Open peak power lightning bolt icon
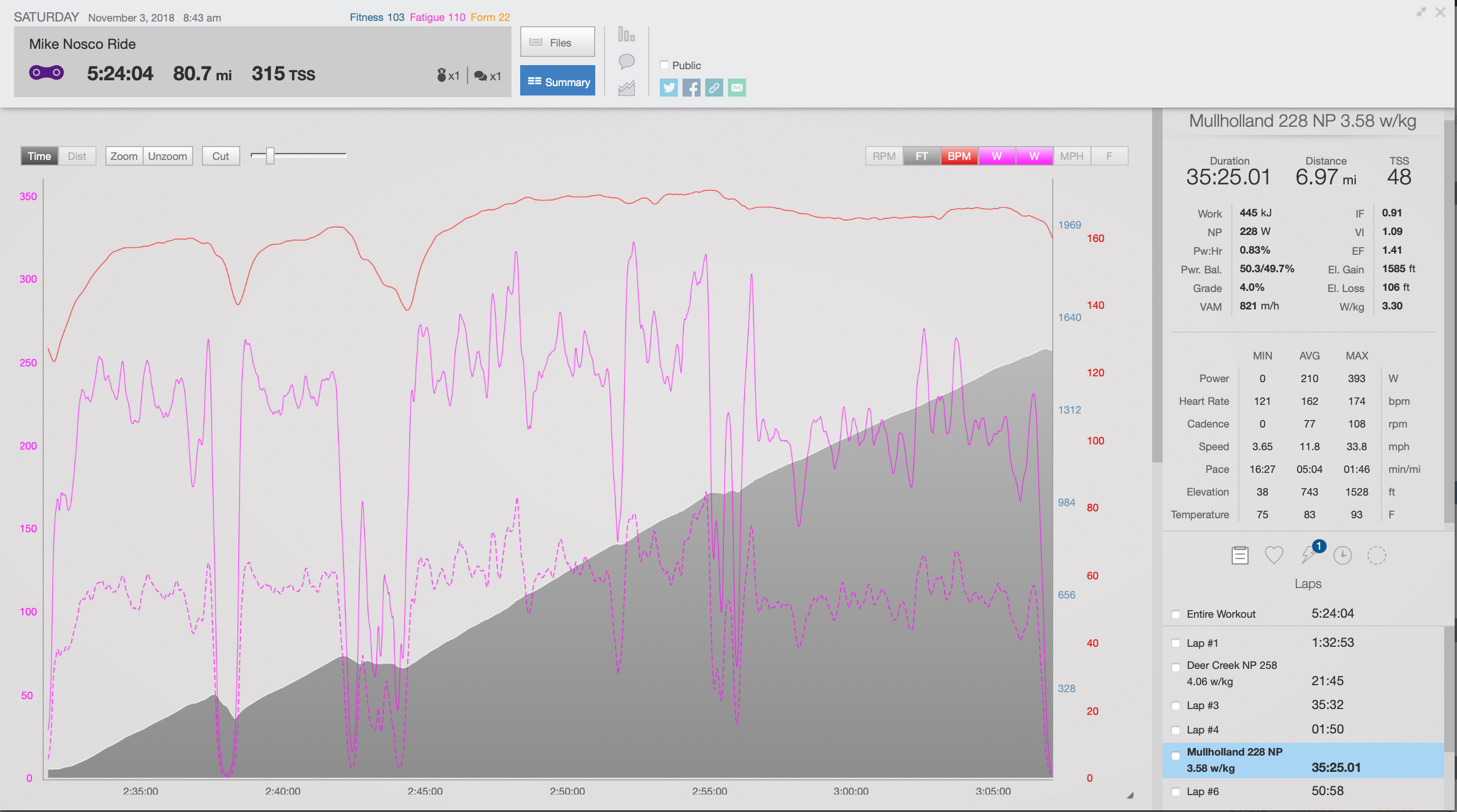Viewport: 1457px width, 812px height. [x=1308, y=555]
